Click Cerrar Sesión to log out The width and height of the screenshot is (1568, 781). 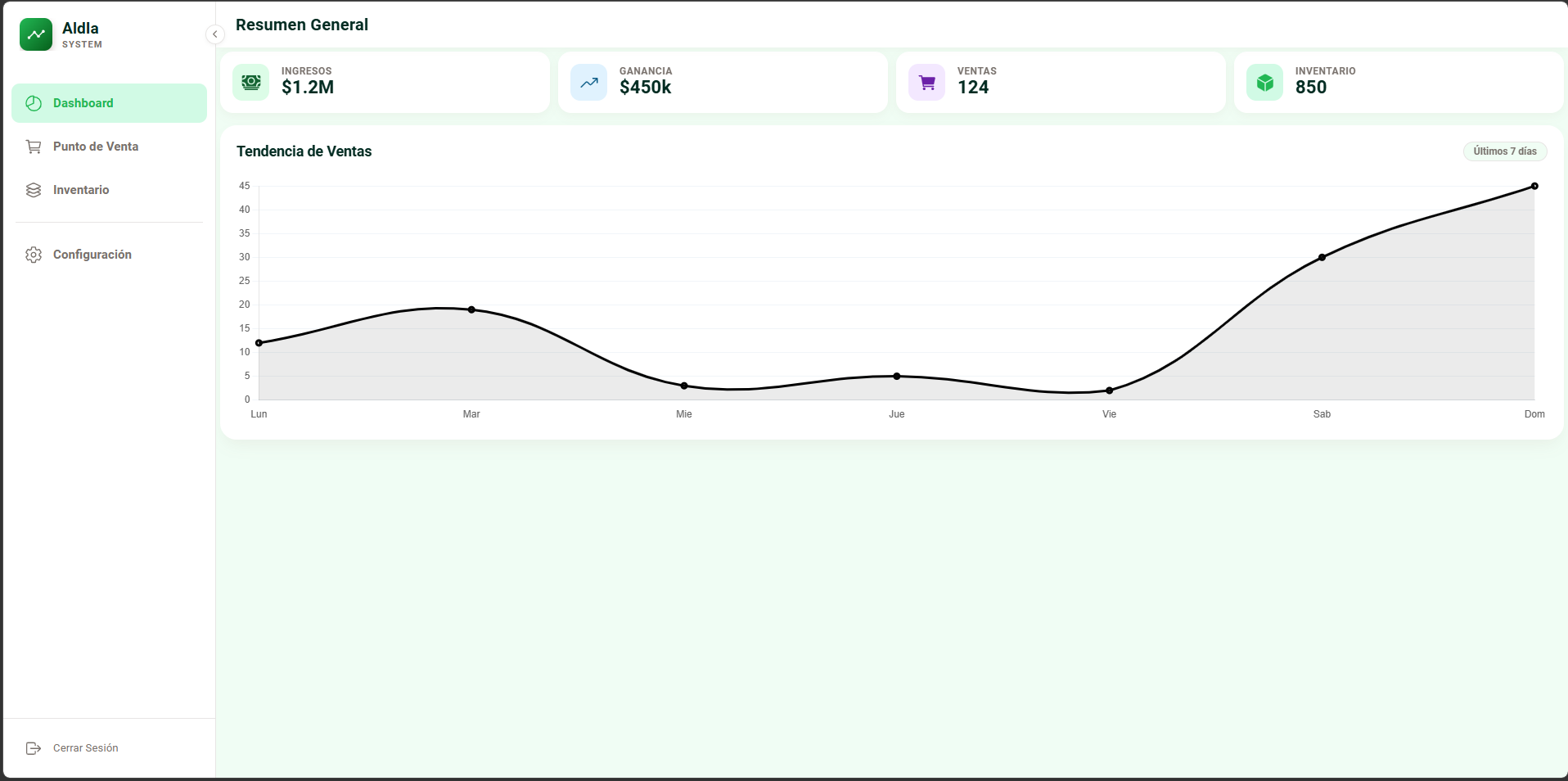pos(84,747)
